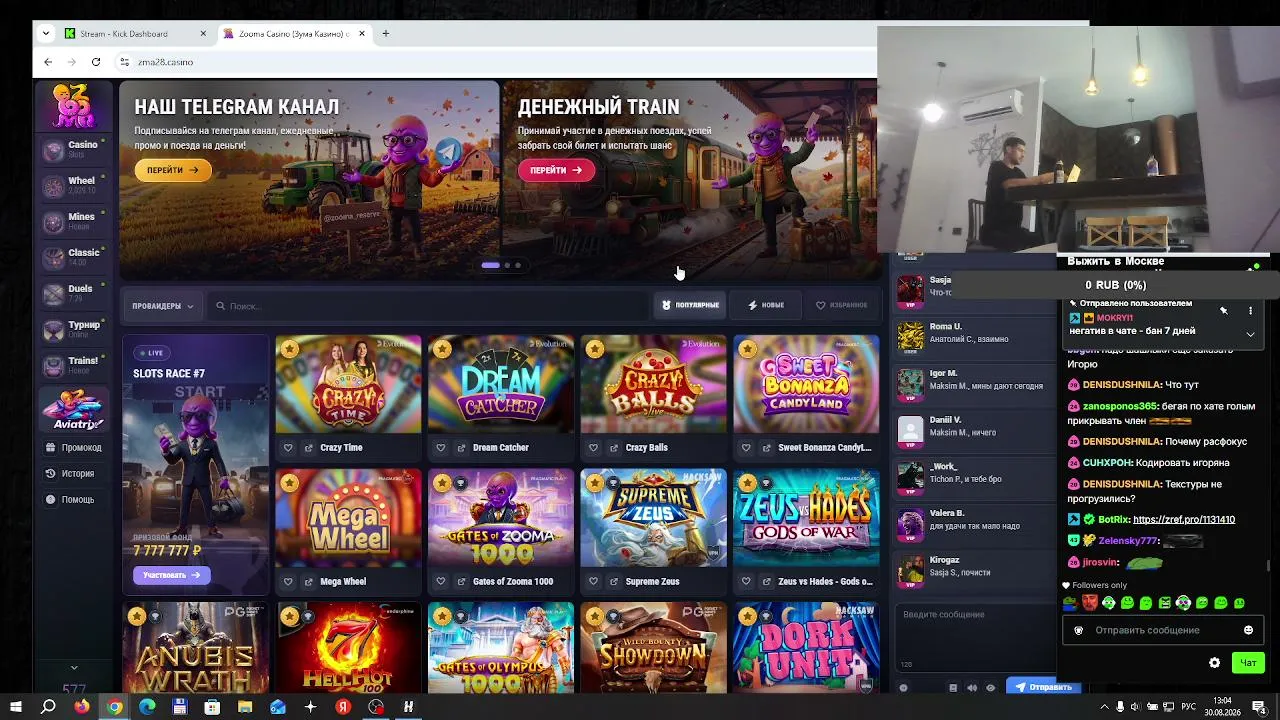Expand the sidebar with the bottom chevron
Image resolution: width=1280 pixels, height=720 pixels.
[x=74, y=667]
